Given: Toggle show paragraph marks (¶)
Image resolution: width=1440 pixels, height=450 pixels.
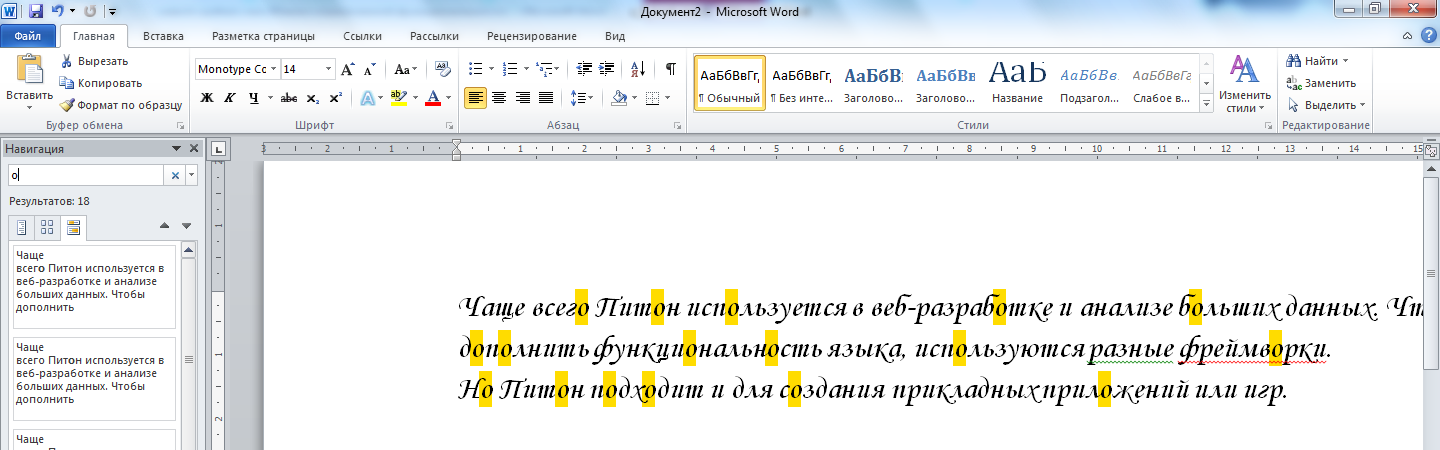Looking at the screenshot, I should pos(670,69).
